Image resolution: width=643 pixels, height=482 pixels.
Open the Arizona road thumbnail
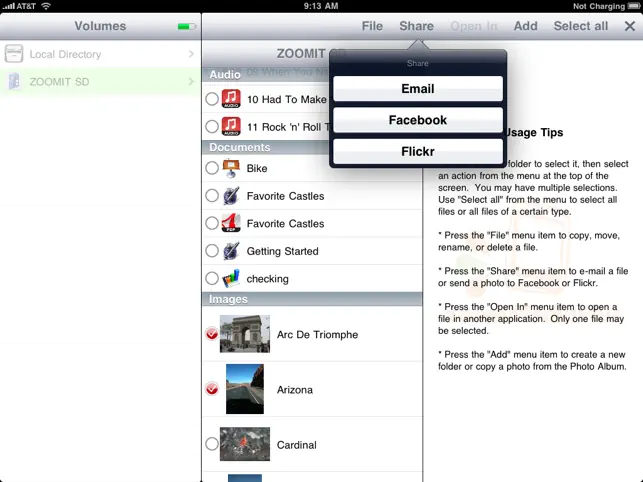pyautogui.click(x=245, y=389)
